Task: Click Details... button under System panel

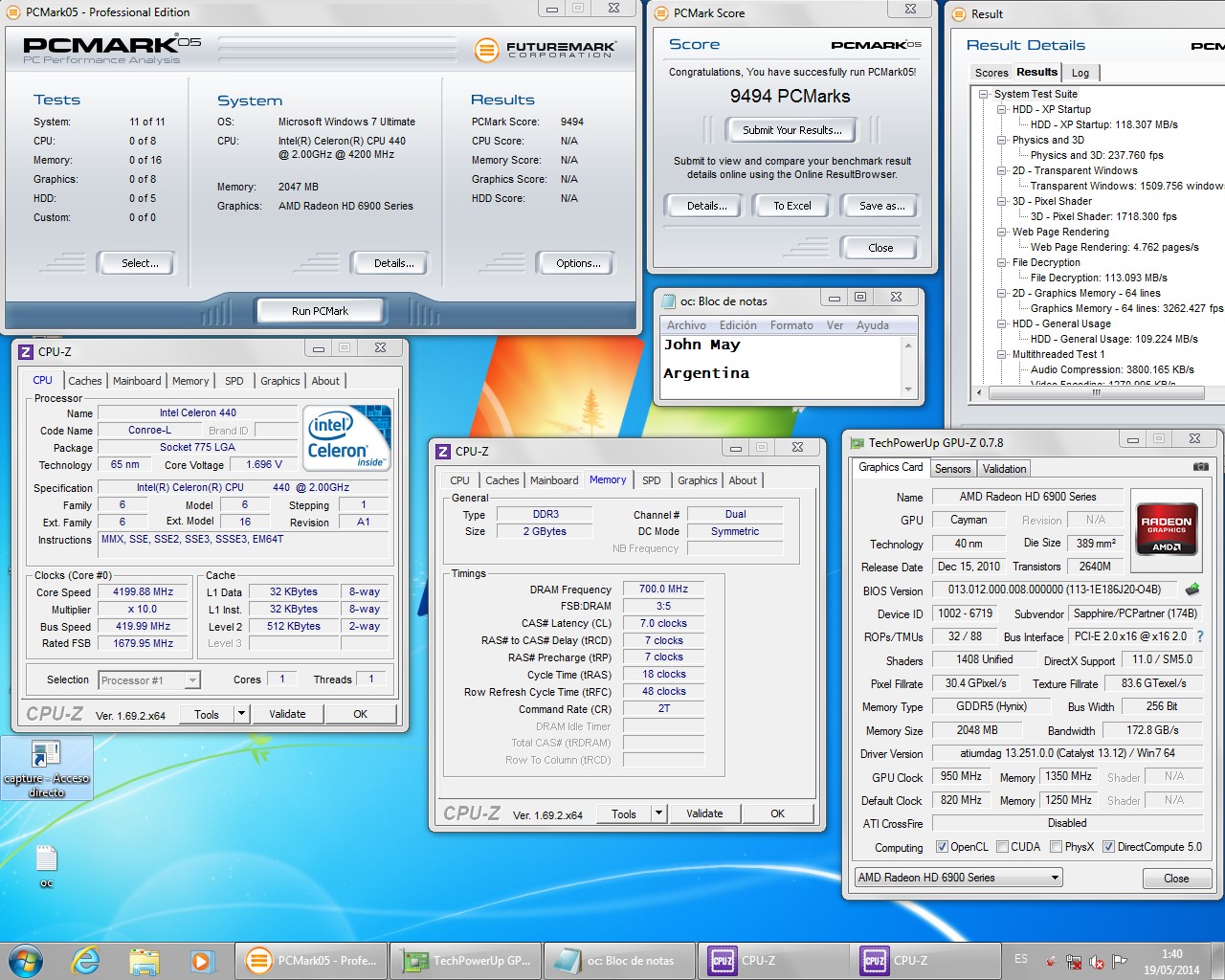Action: click(394, 263)
